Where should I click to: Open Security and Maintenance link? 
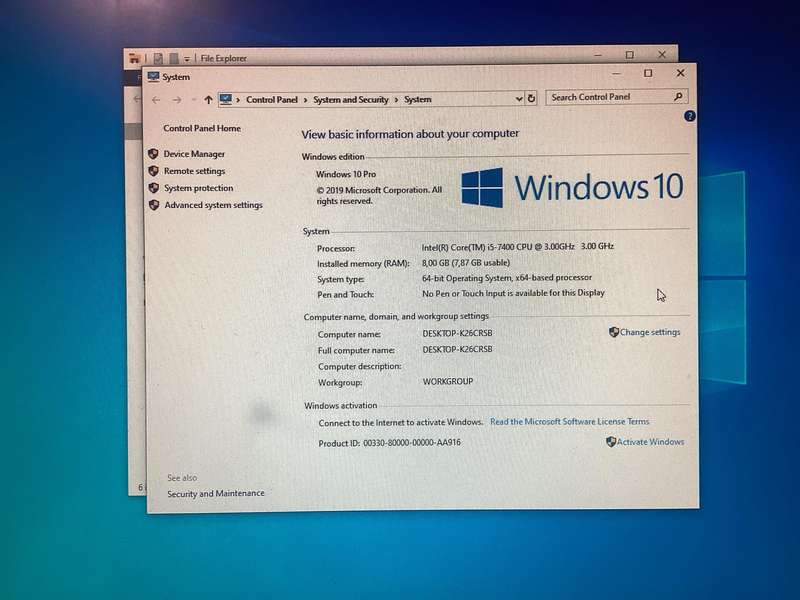pos(215,493)
